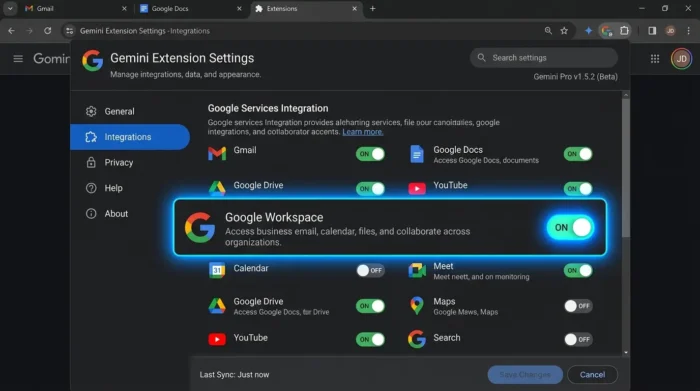The image size is (700, 391).
Task: Toggle the Gmail integration switch
Action: point(370,154)
